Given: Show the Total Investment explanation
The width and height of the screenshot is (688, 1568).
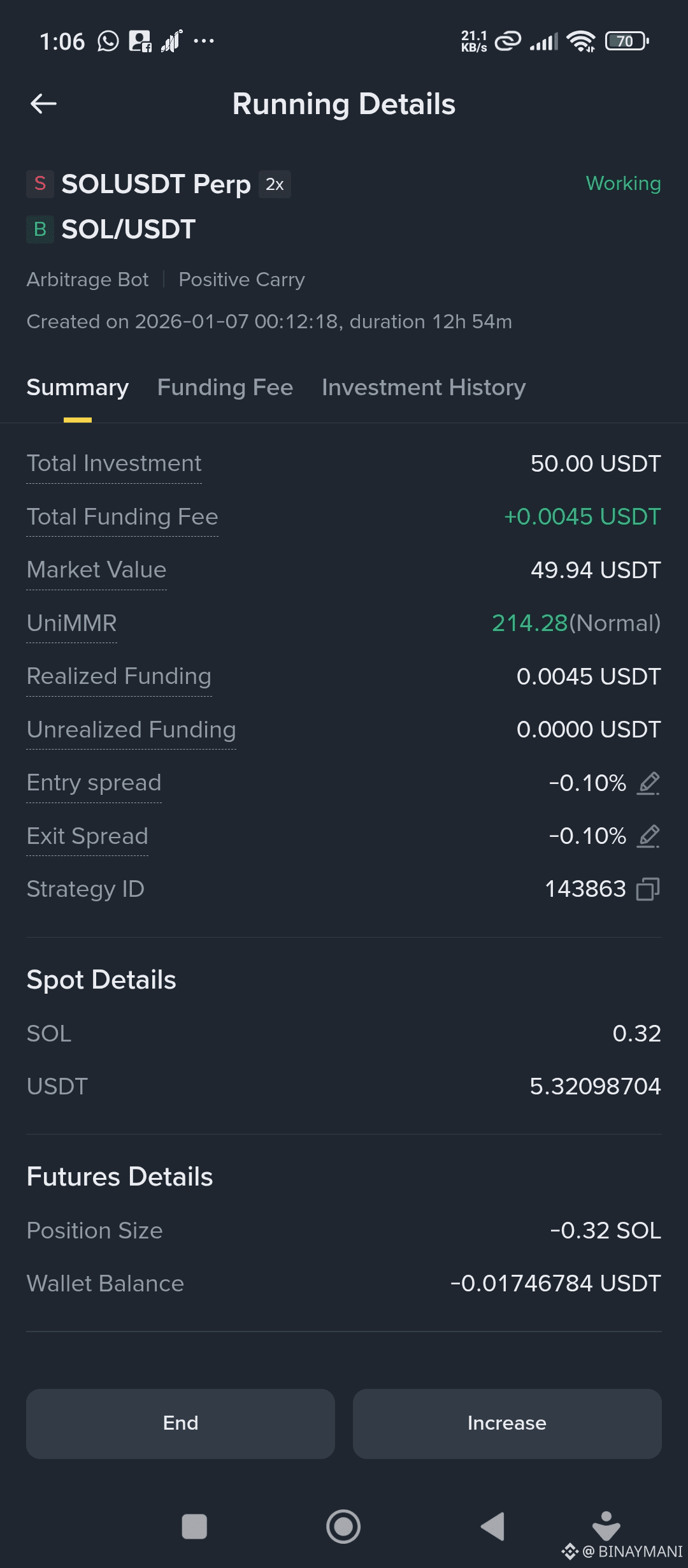Looking at the screenshot, I should click(x=114, y=463).
